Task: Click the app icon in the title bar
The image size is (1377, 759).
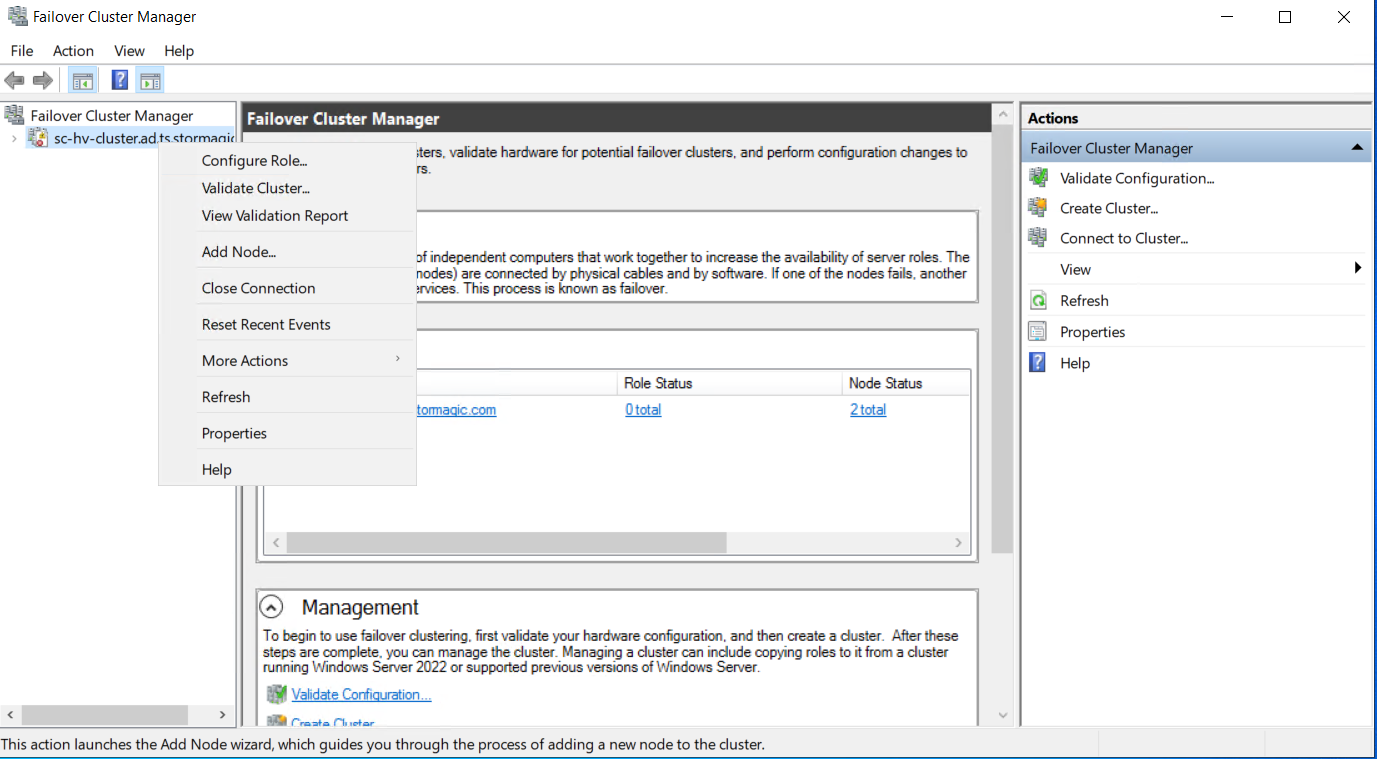Action: 17,16
